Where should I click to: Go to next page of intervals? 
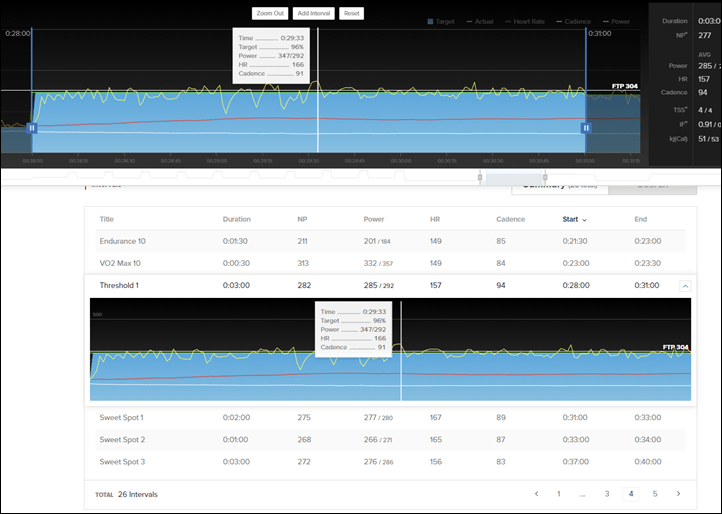[678, 494]
